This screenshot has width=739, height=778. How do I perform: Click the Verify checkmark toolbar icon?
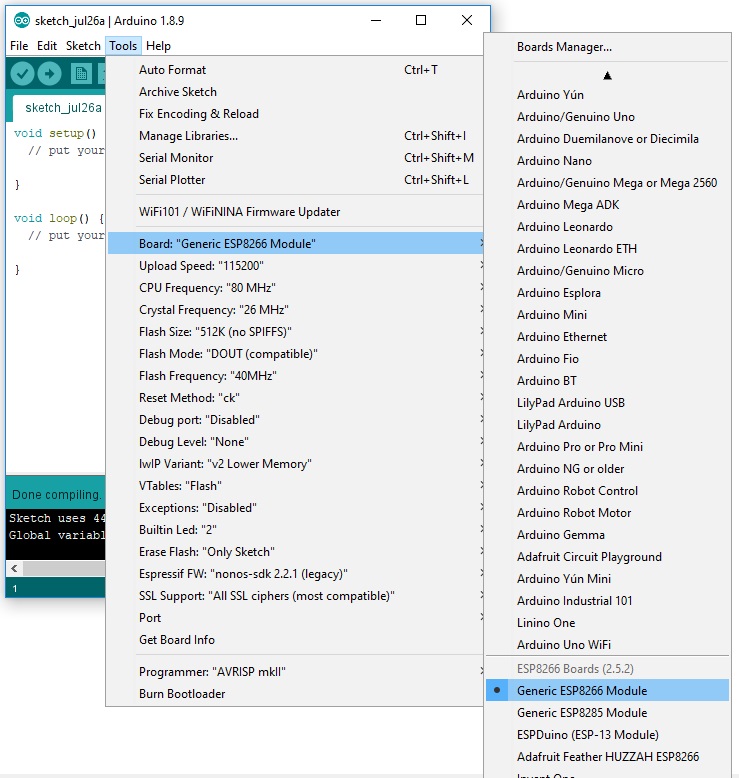tap(22, 74)
